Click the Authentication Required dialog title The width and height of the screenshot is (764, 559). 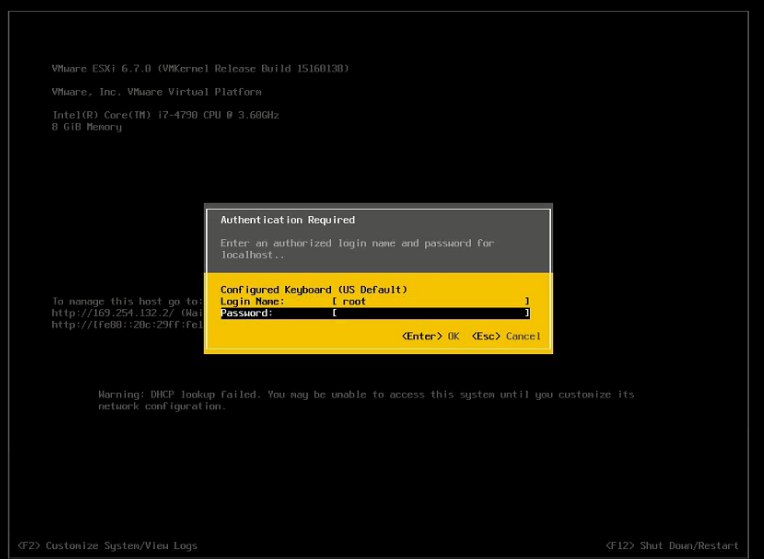point(287,220)
